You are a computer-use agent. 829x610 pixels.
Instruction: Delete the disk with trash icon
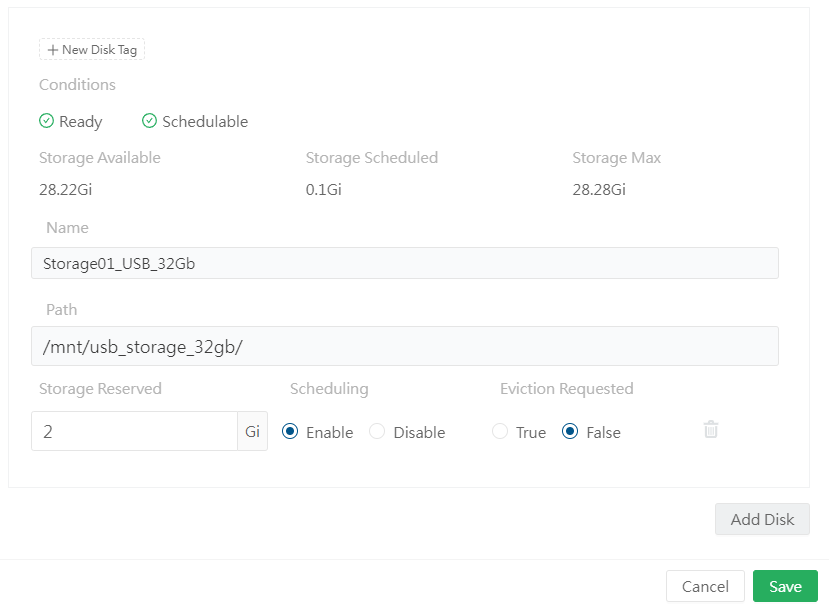[x=711, y=430]
